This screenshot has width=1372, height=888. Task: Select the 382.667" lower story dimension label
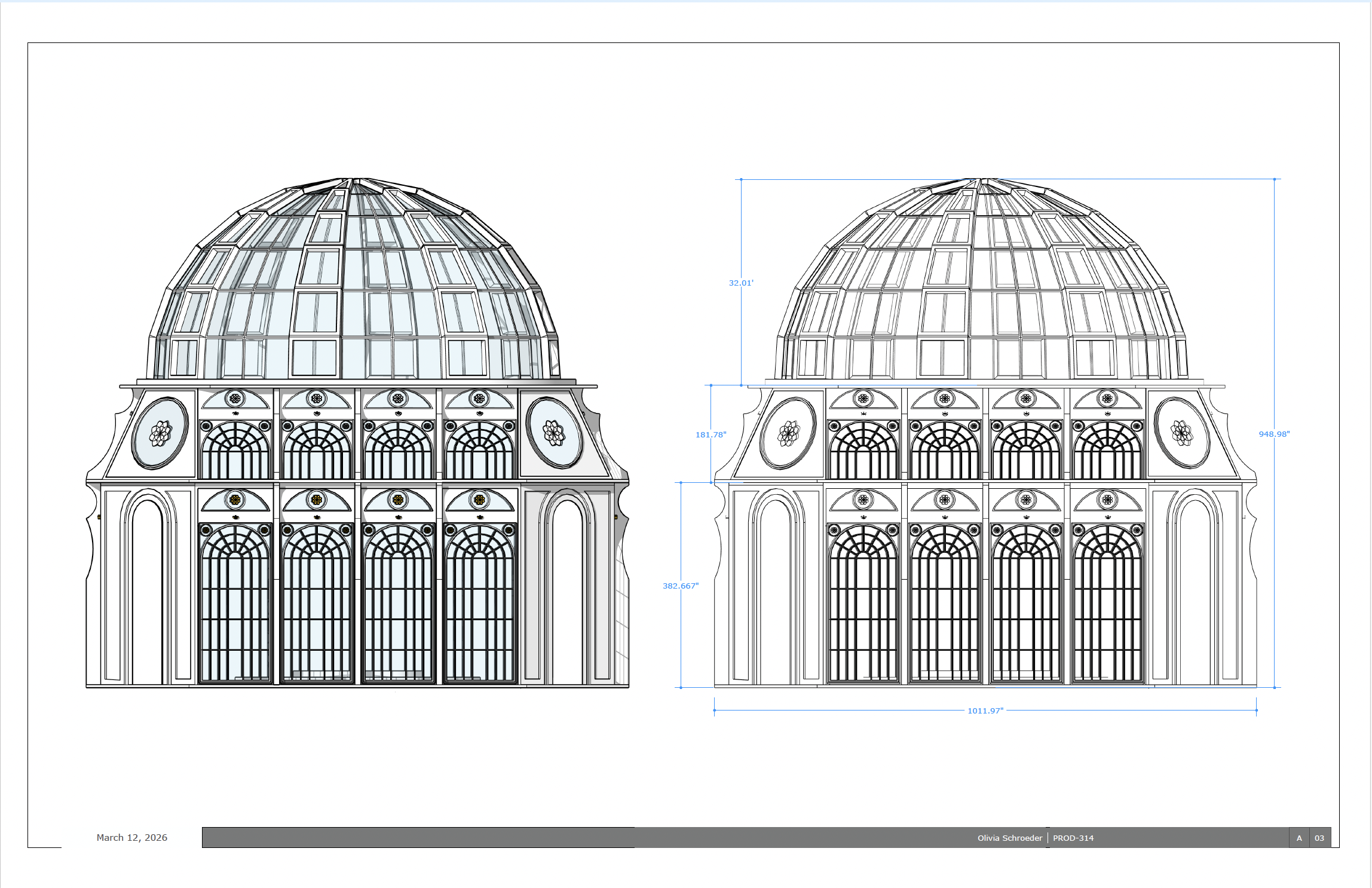click(x=681, y=586)
